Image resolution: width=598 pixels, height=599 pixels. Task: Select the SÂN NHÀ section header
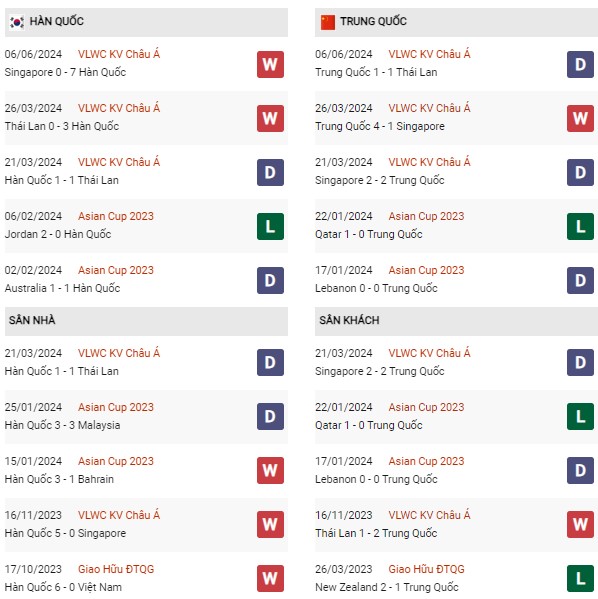point(146,321)
